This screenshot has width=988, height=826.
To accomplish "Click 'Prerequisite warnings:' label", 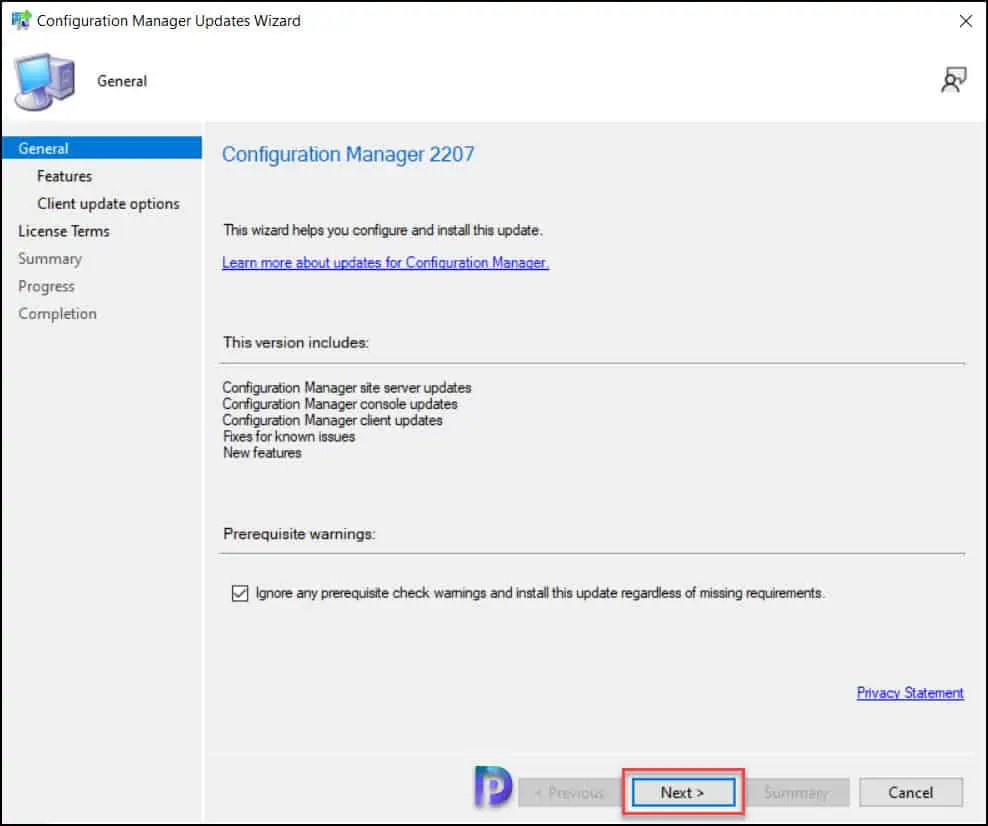I will [299, 534].
